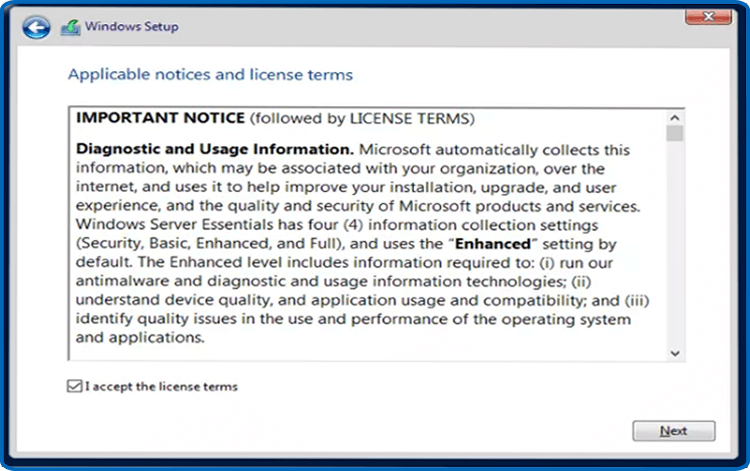Click the I accept the license terms label
The width and height of the screenshot is (750, 471).
coord(161,386)
